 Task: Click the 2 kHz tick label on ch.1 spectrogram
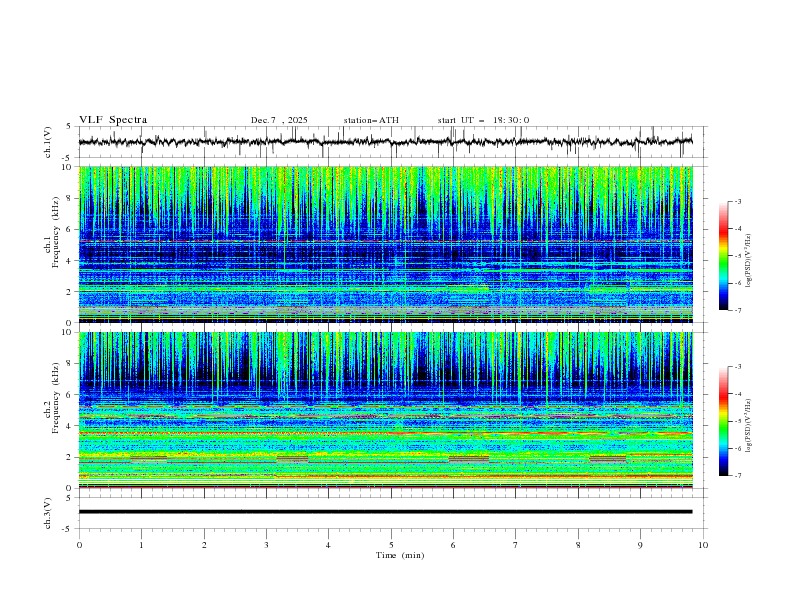[x=69, y=292]
